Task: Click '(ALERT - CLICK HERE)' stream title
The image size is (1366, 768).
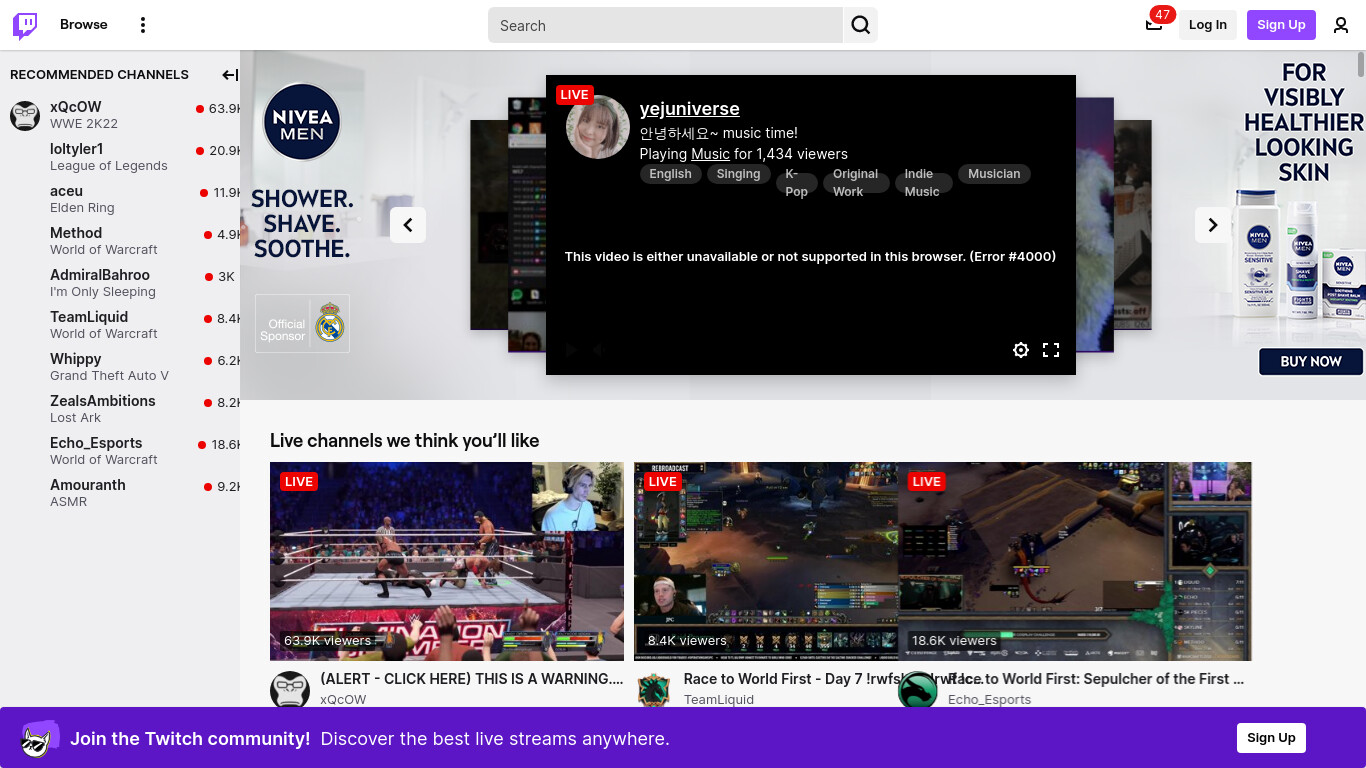Action: (472, 679)
